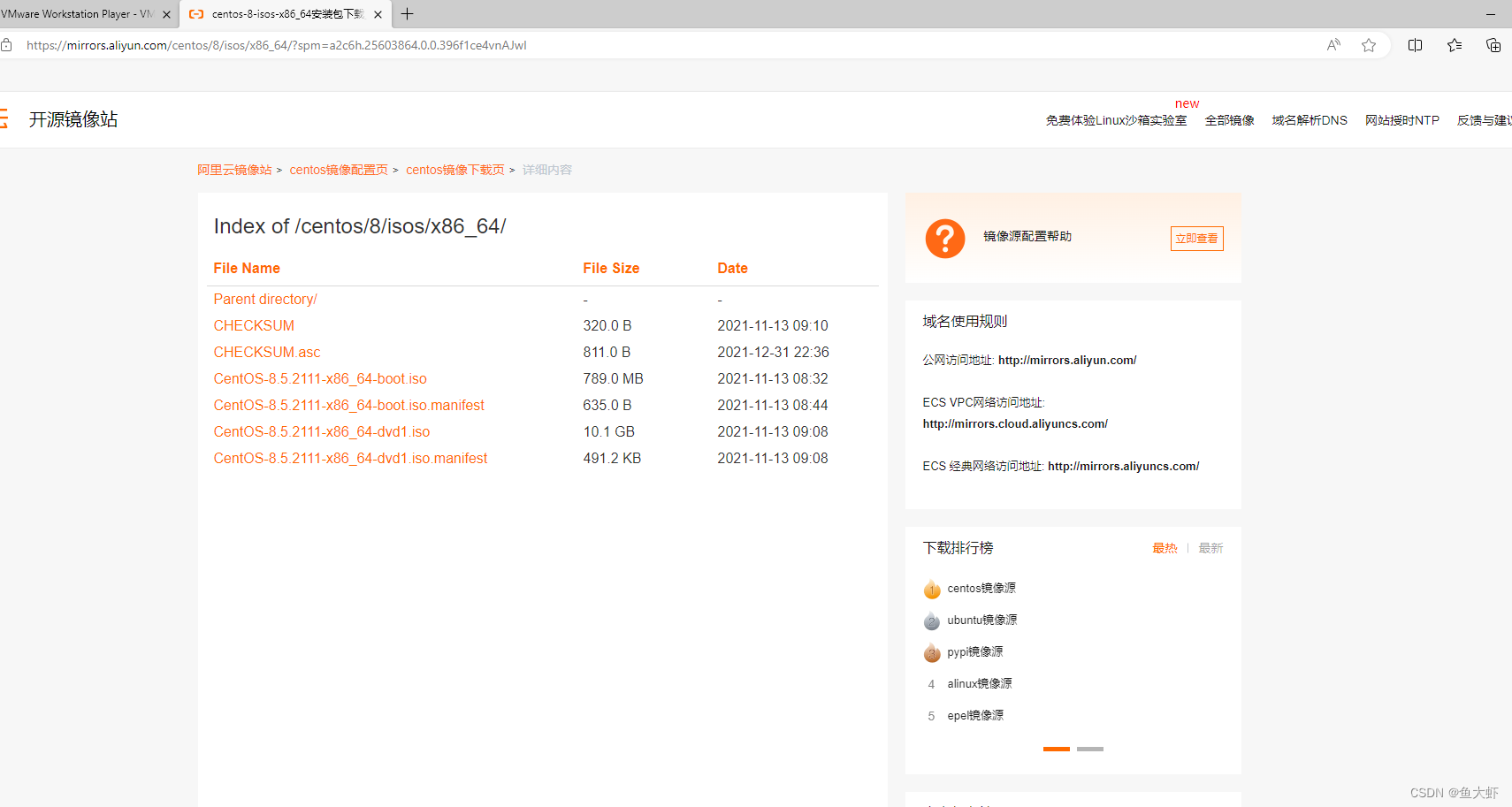
Task: Download the CHECKSUM.asc file
Action: [x=267, y=353]
